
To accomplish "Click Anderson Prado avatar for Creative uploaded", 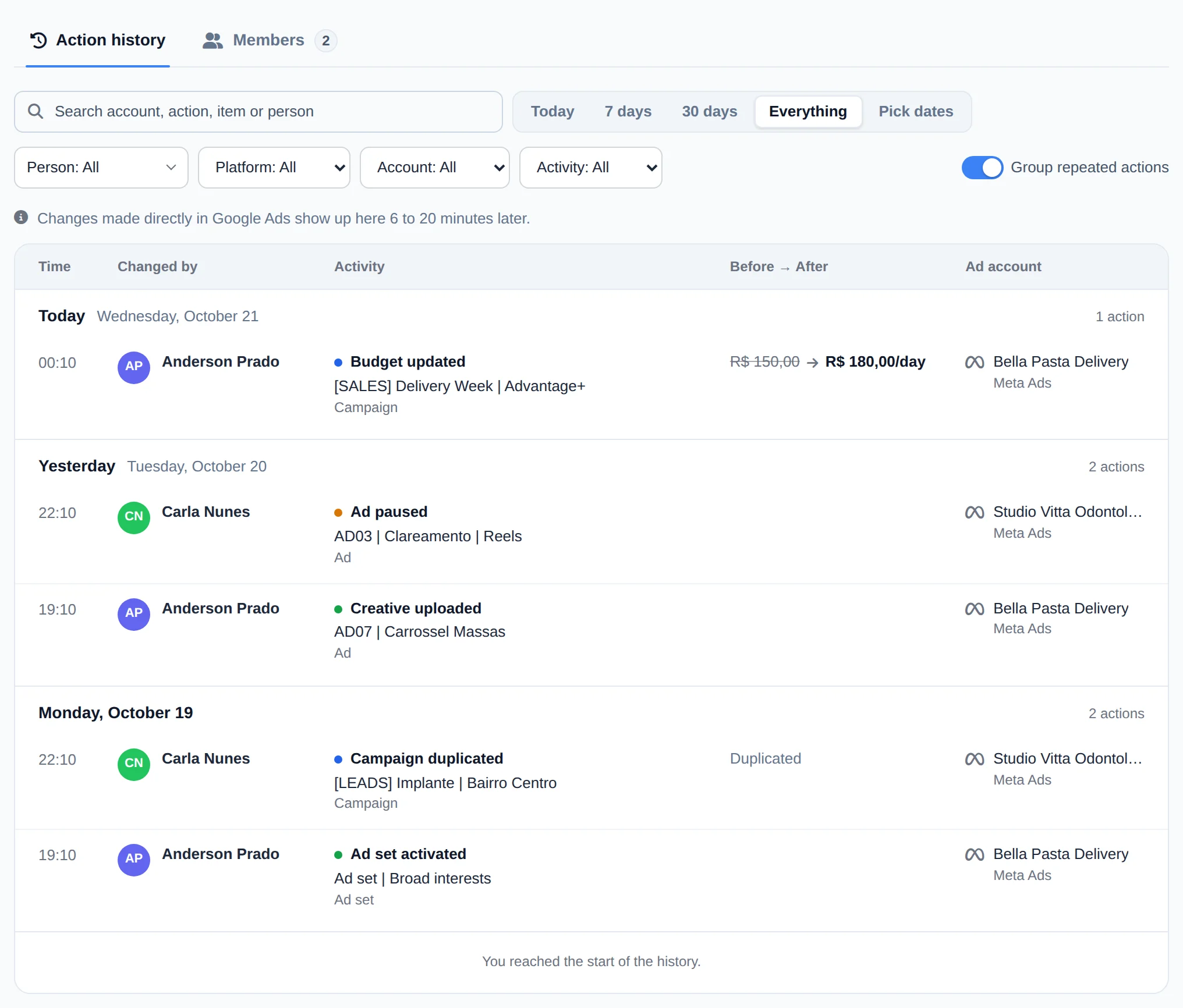I will 134,613.
